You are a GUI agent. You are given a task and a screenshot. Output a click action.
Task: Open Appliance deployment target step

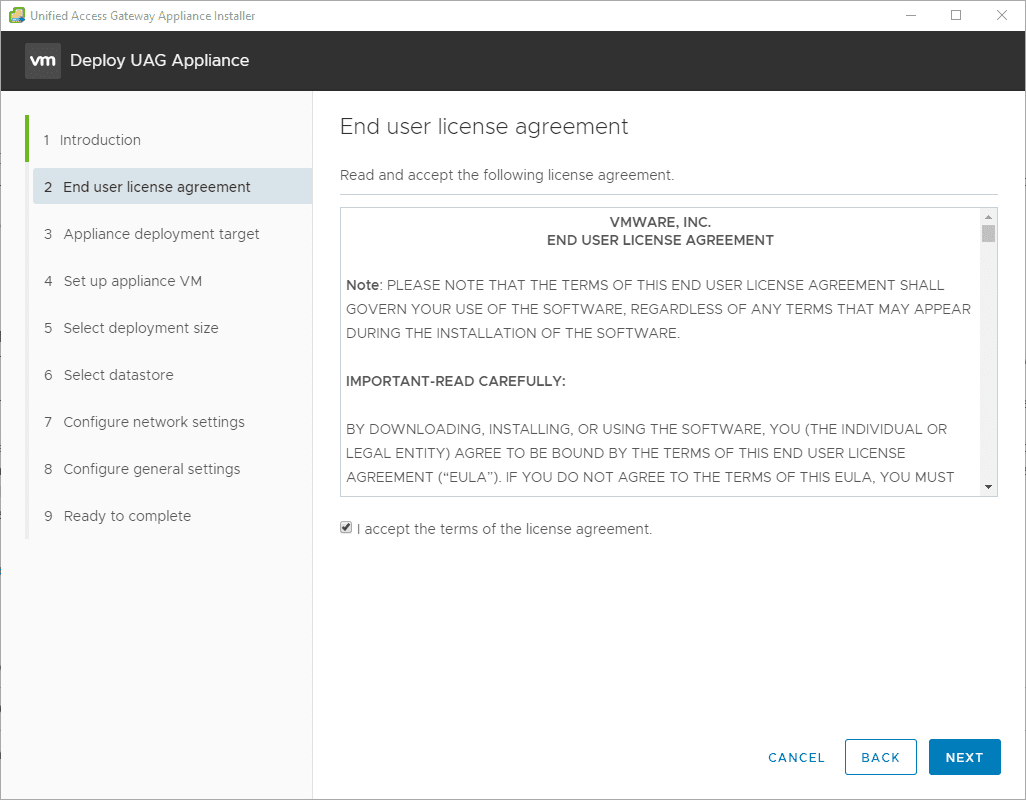(x=161, y=234)
